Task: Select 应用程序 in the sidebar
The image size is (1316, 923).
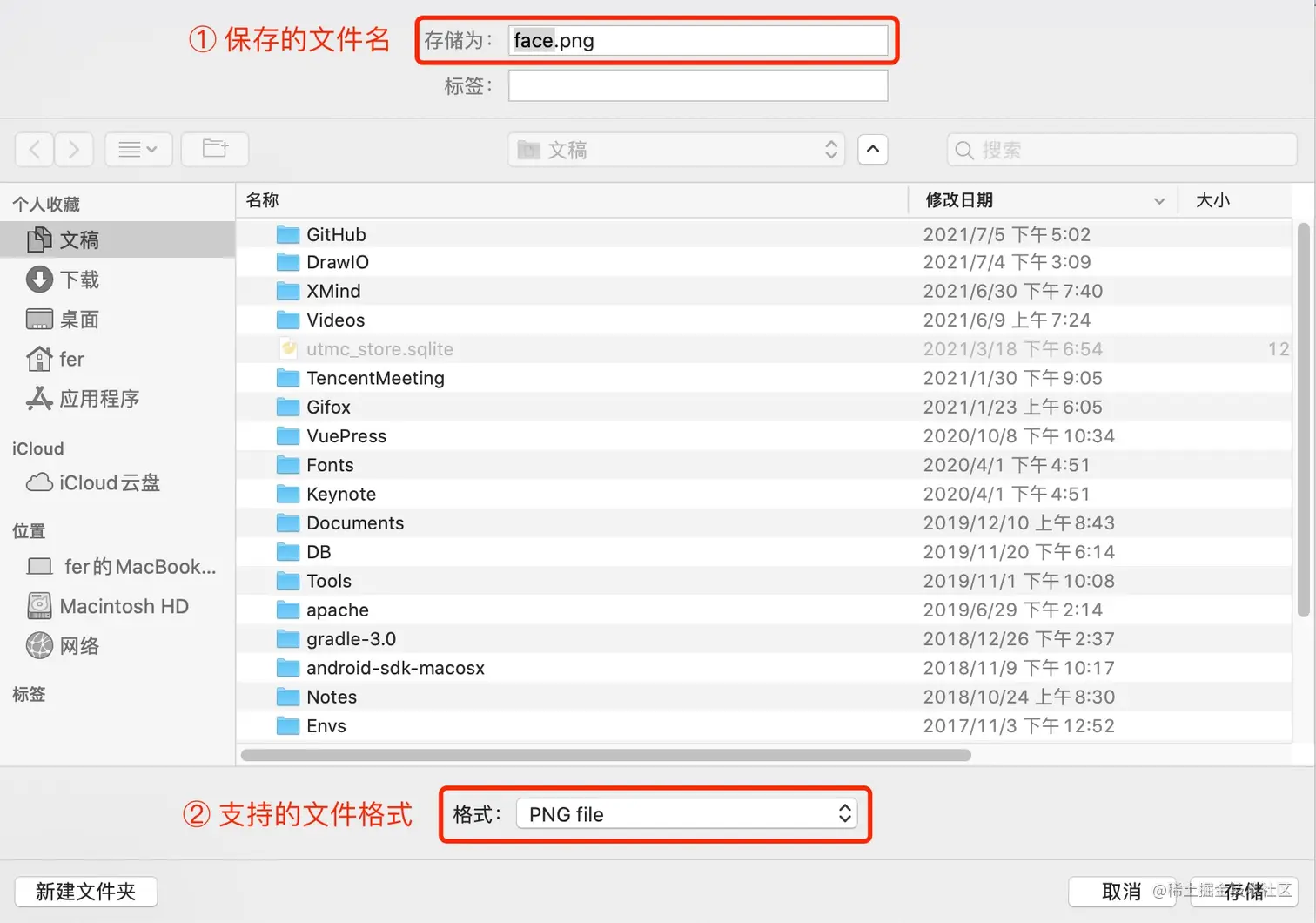Action: pyautogui.click(x=117, y=399)
